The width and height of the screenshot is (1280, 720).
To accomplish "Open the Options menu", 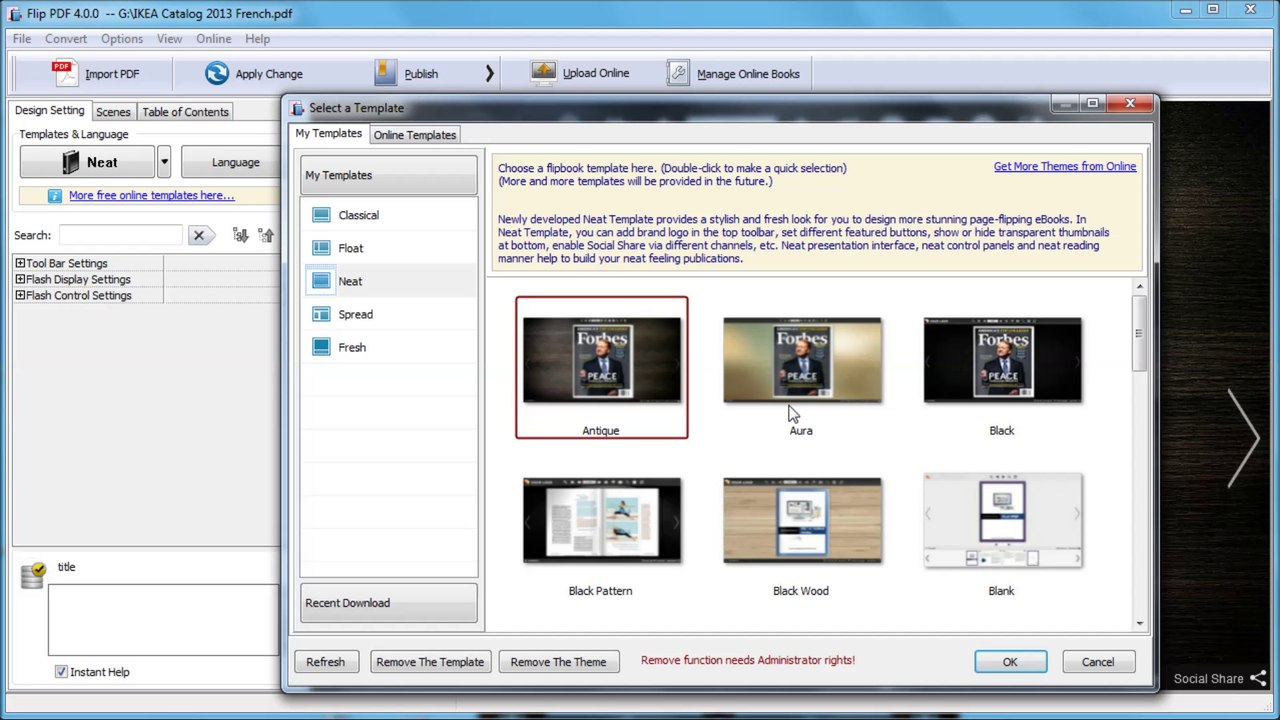I will (x=122, y=39).
